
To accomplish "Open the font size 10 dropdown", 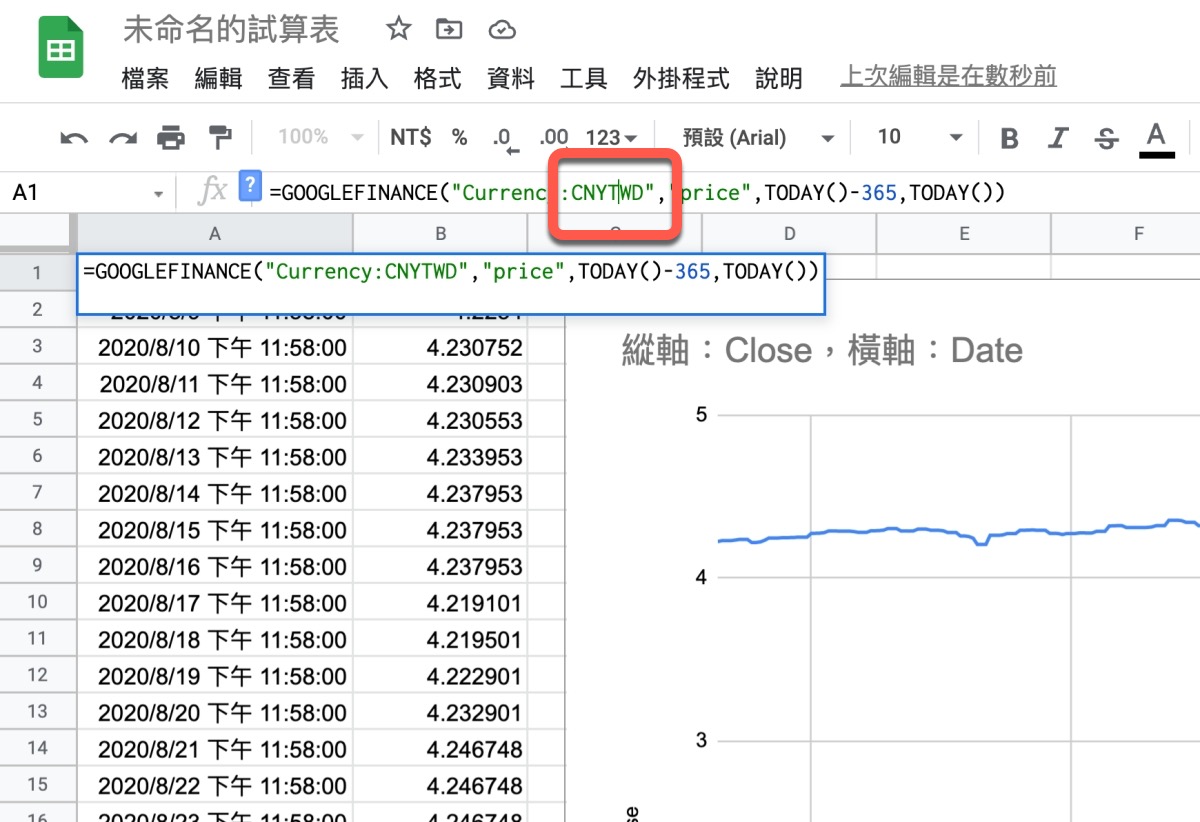I will click(x=919, y=137).
